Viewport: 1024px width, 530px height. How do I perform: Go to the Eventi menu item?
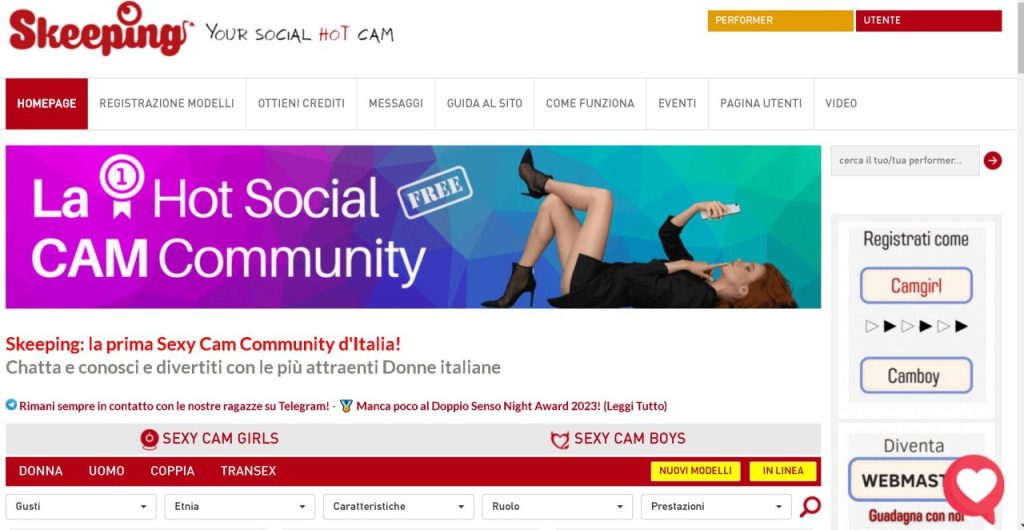677,103
